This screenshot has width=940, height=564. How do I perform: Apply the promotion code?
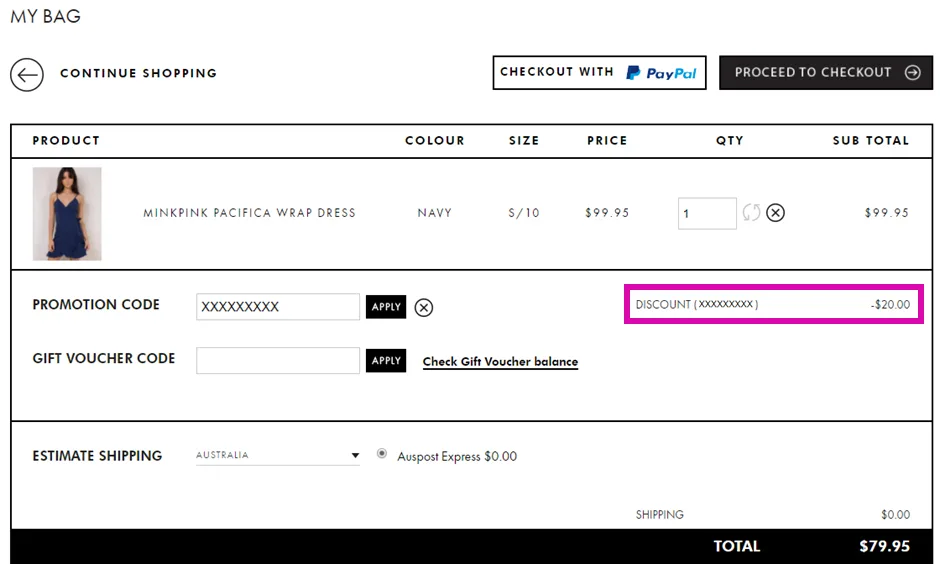click(x=386, y=307)
